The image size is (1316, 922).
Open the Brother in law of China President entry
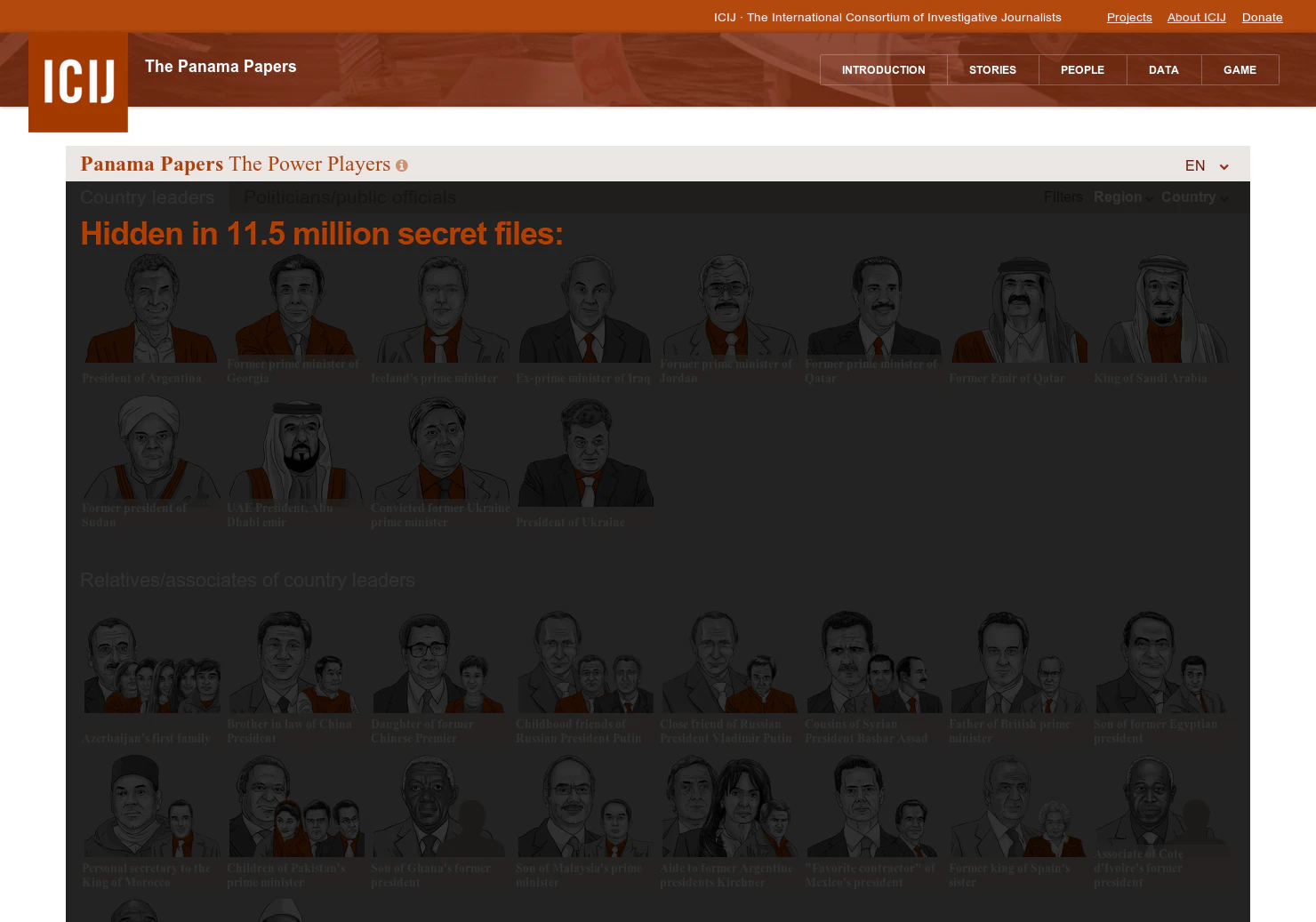pos(294,662)
